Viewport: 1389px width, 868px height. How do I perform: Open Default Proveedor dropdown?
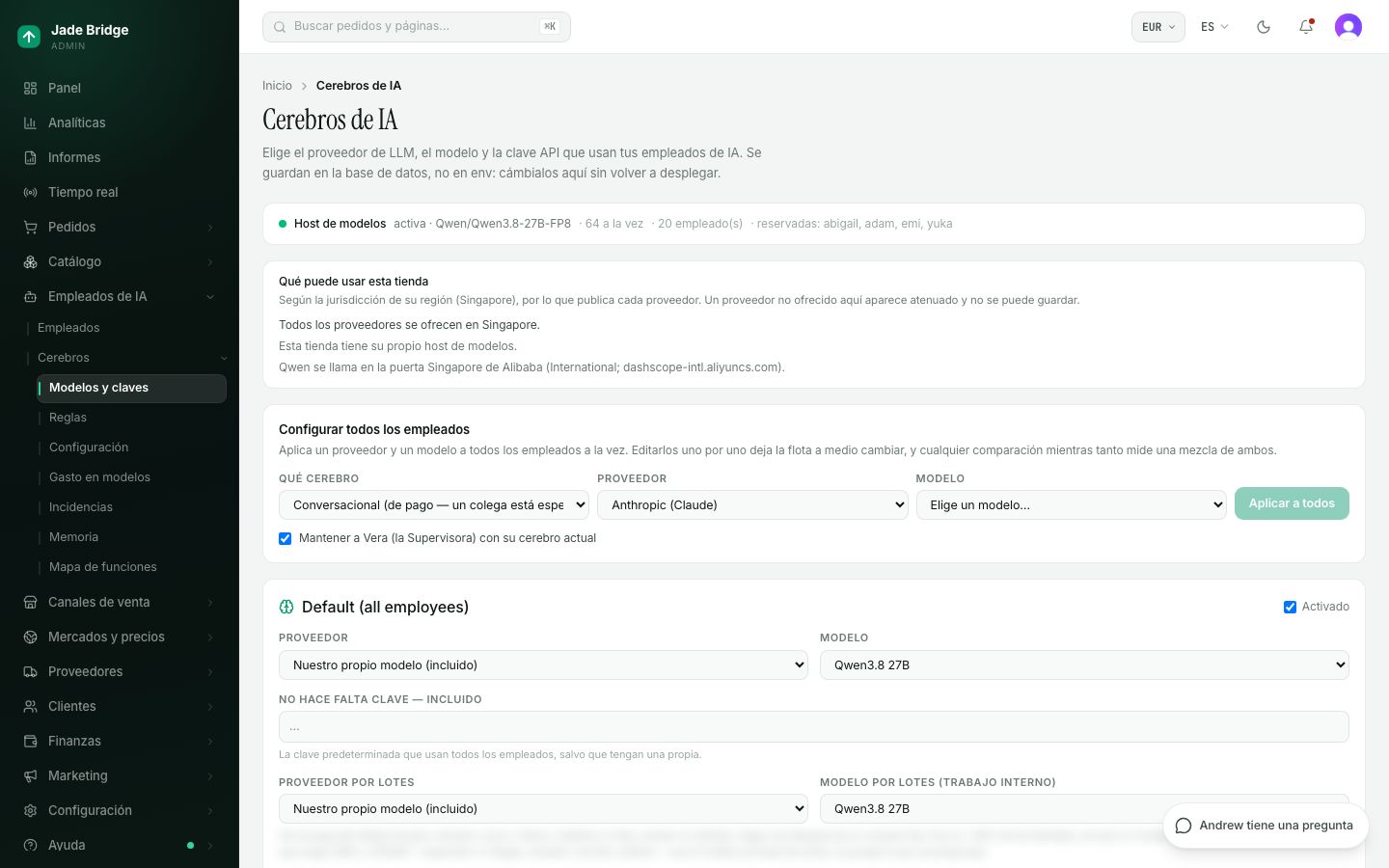[x=543, y=665]
